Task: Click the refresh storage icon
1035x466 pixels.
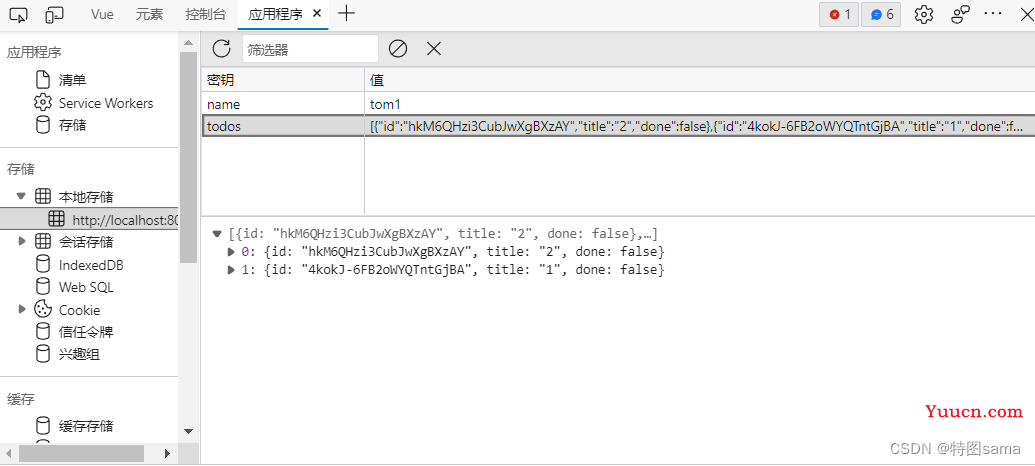Action: [222, 48]
